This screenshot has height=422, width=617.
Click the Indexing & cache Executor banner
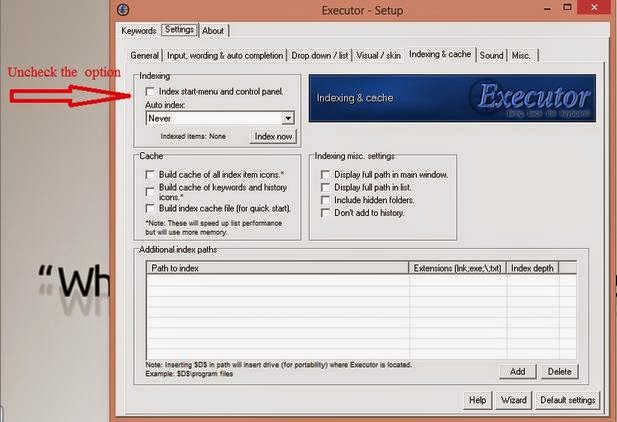[x=452, y=98]
